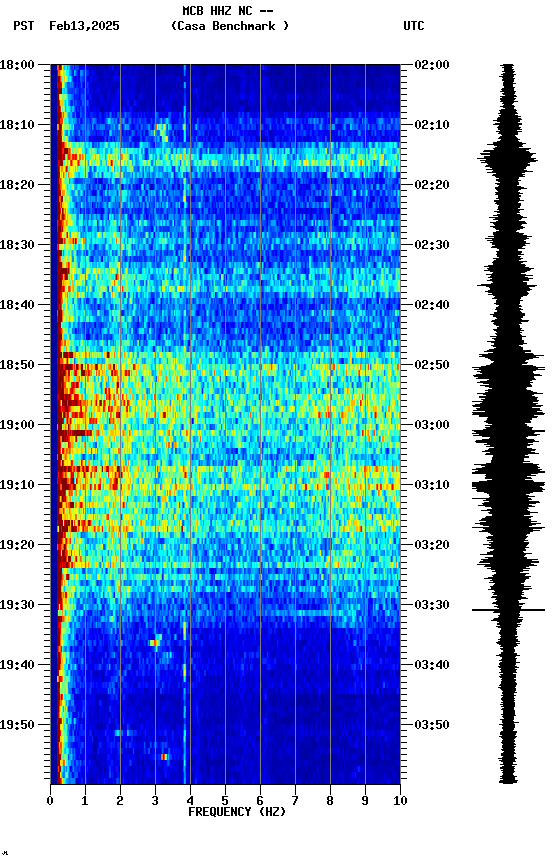The width and height of the screenshot is (552, 864).
Task: Click the date 'Feb13,2025'
Action: tap(84, 26)
